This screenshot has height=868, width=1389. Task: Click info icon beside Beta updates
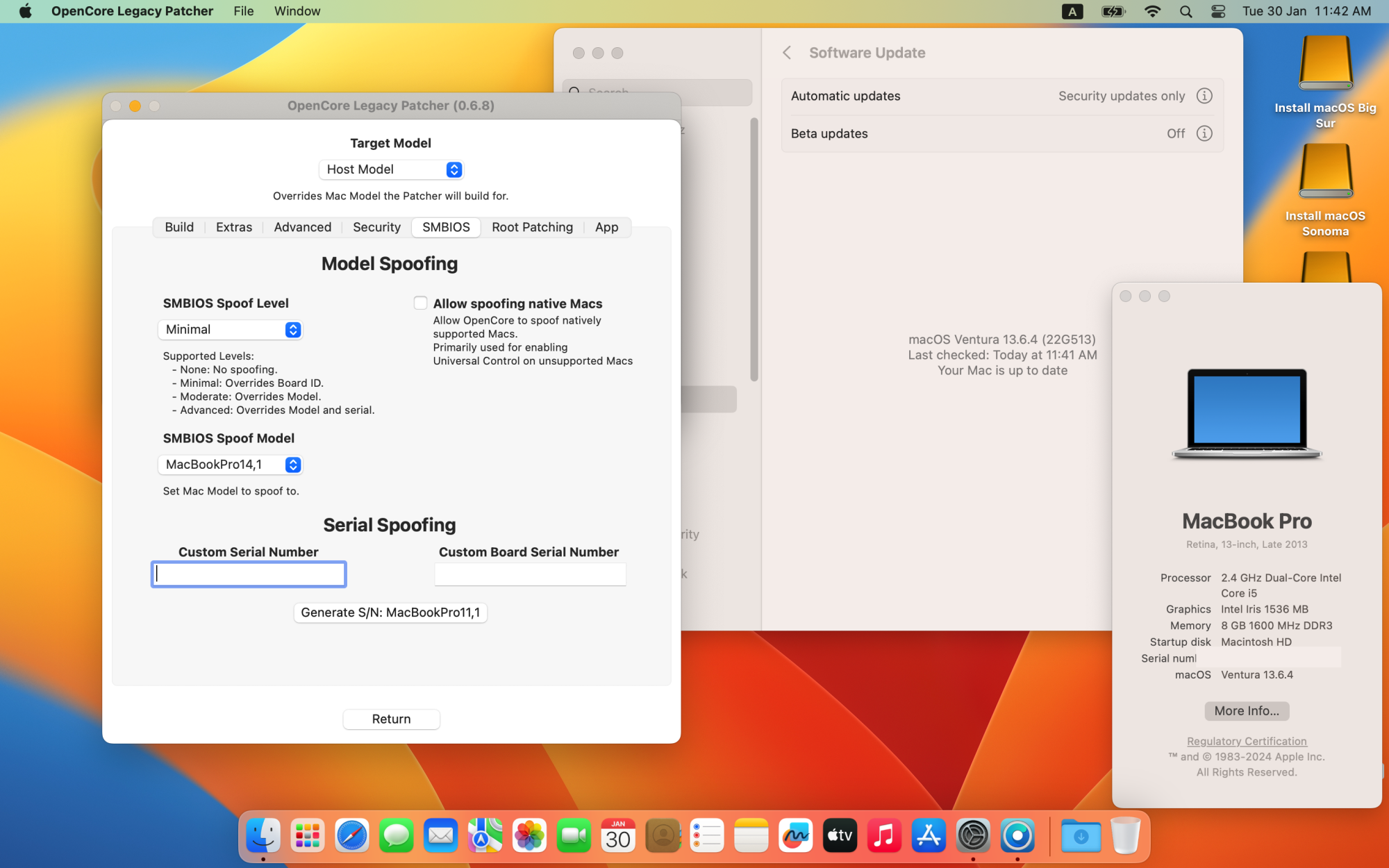pyautogui.click(x=1204, y=133)
